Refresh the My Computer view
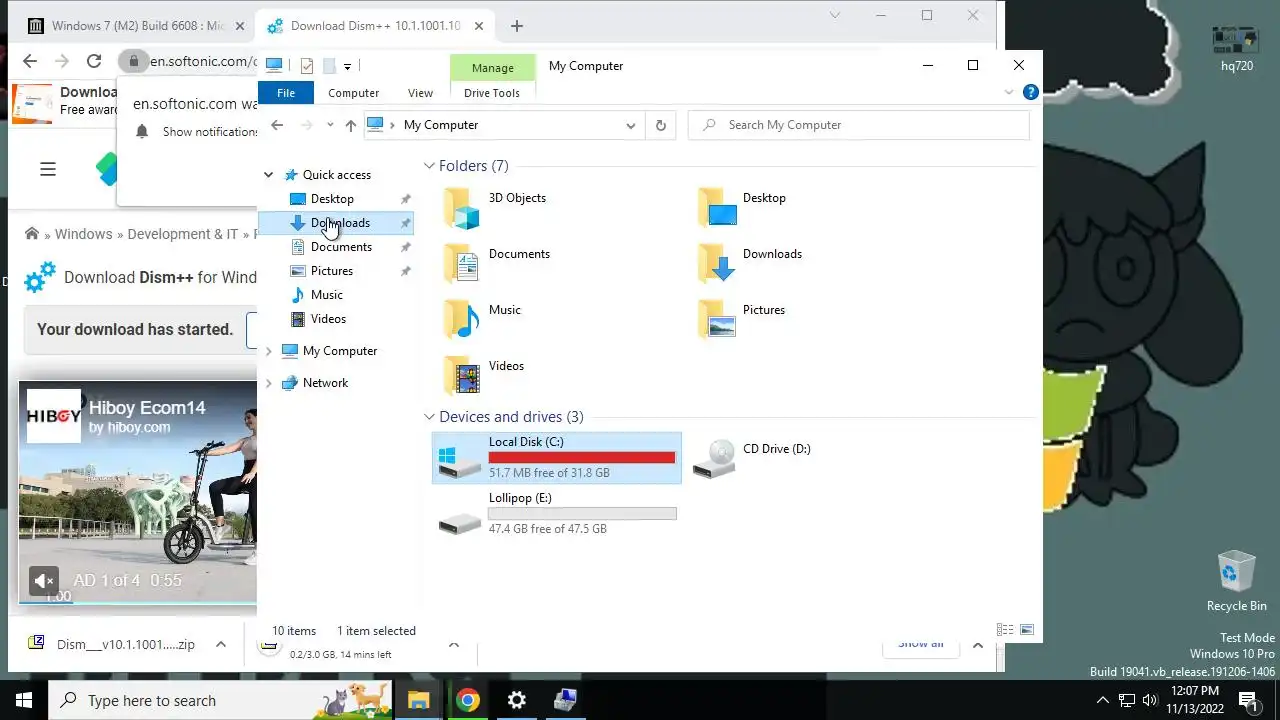 [x=660, y=125]
